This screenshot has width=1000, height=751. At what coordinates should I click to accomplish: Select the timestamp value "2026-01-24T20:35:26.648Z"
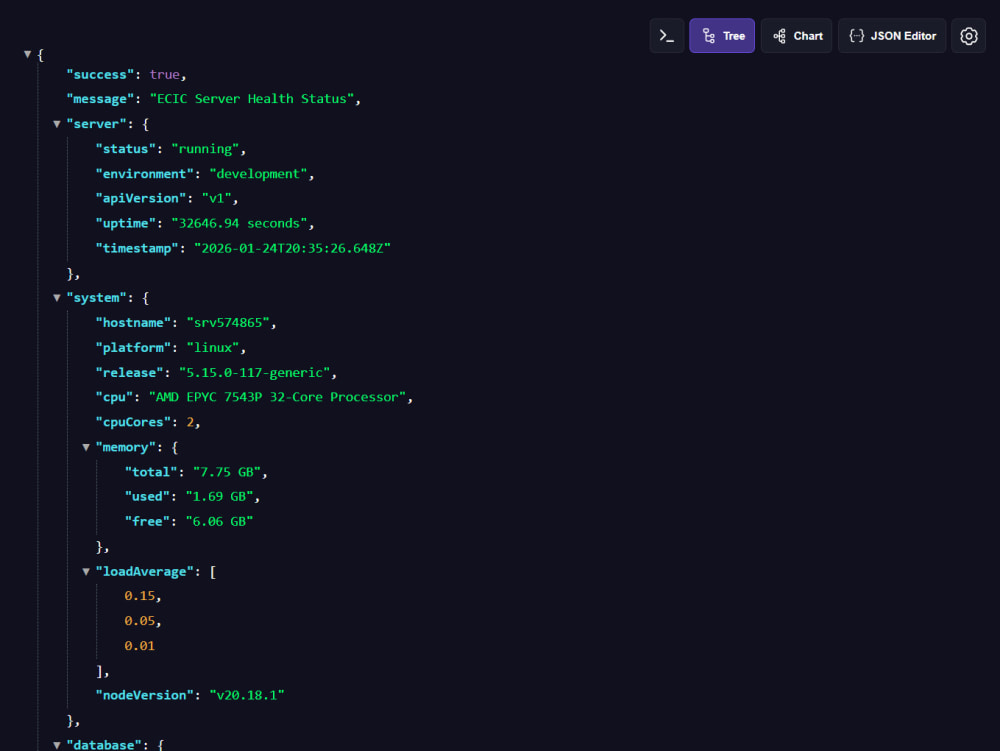[x=292, y=249]
